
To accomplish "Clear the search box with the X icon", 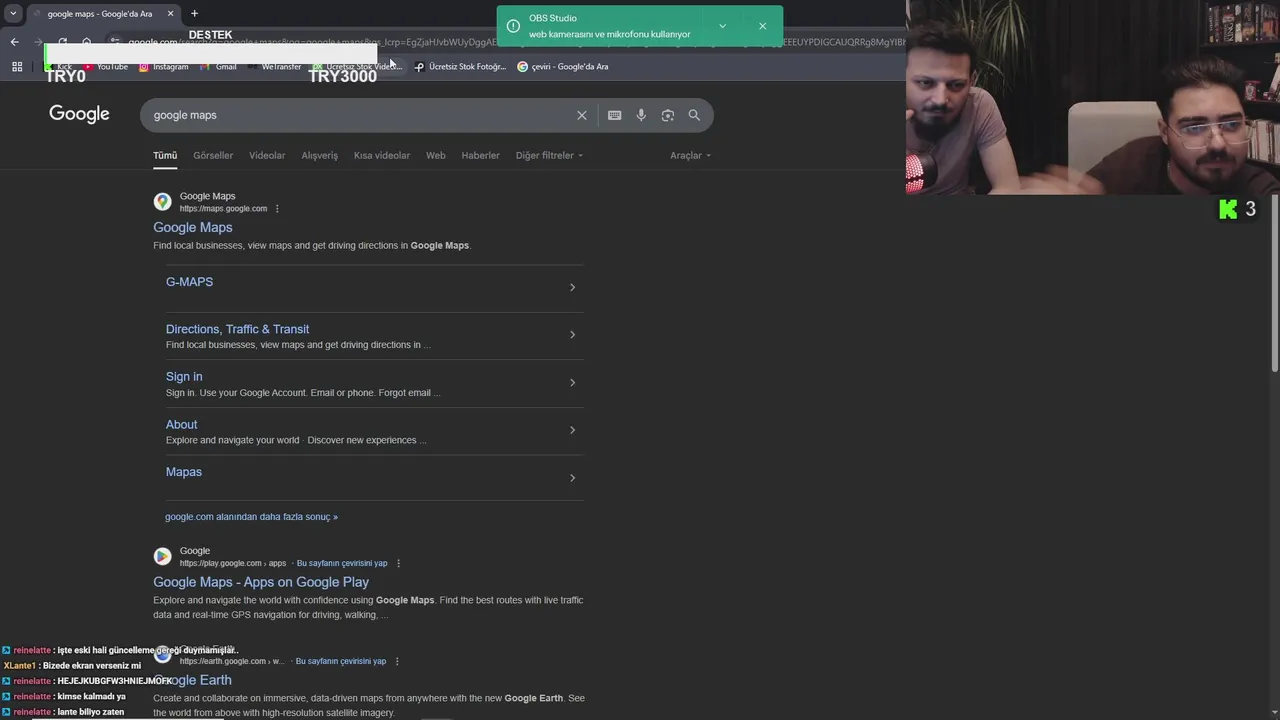I will (x=582, y=115).
